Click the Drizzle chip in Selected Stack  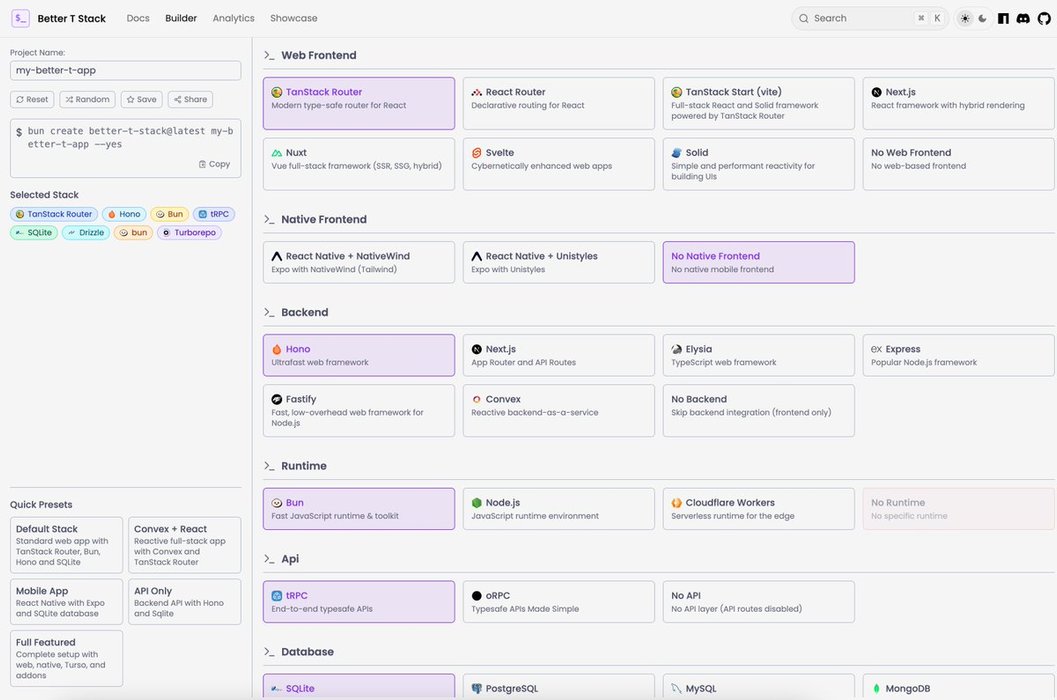point(86,233)
